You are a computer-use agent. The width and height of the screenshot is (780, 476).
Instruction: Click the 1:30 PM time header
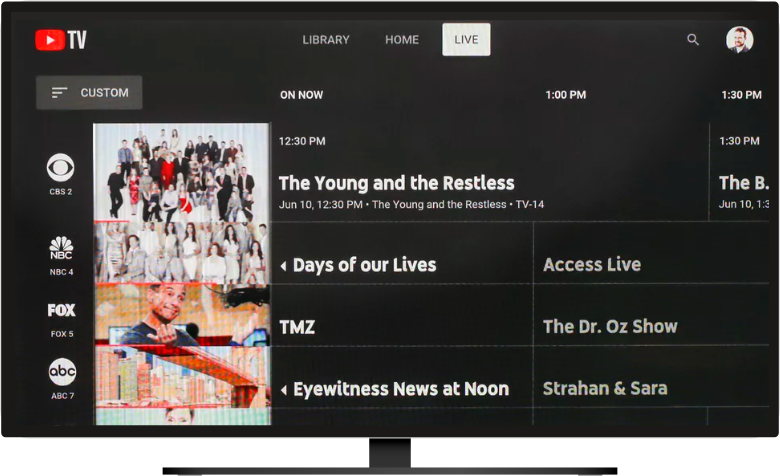point(741,95)
